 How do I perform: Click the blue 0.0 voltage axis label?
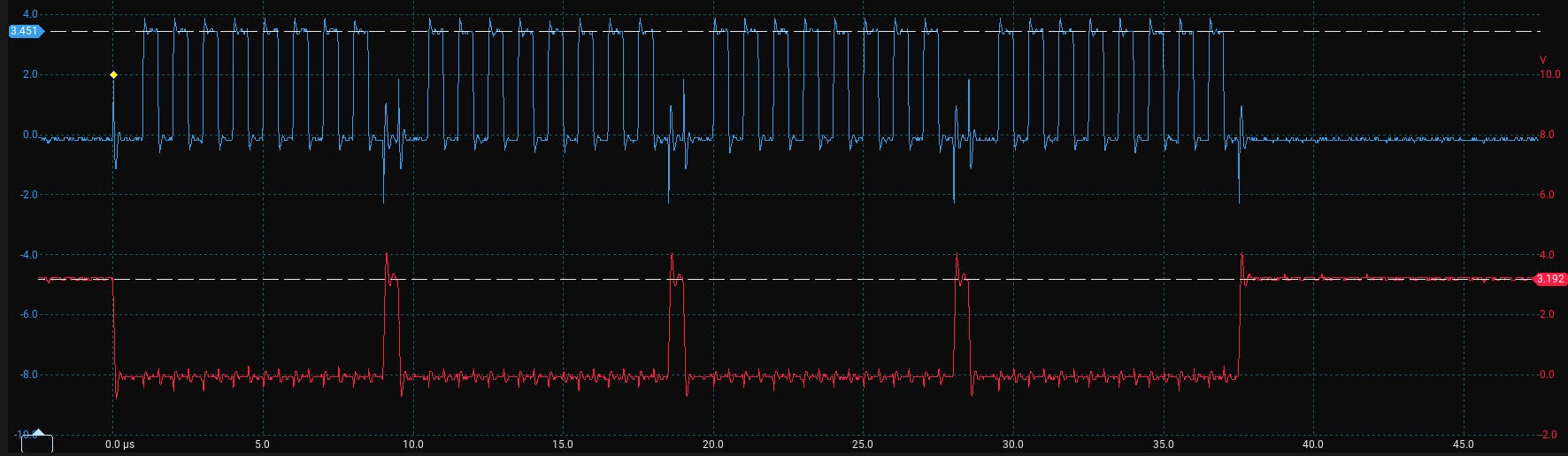(x=30, y=135)
